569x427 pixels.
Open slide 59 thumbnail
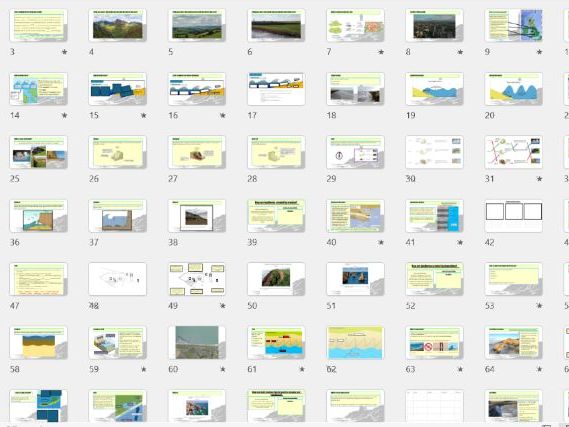coord(118,343)
